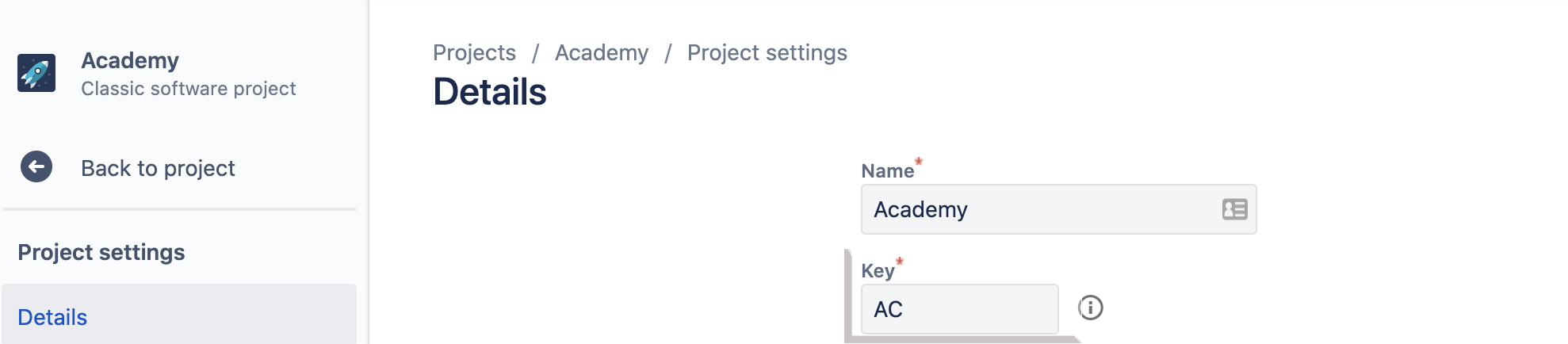Click the Details page heading

click(490, 92)
